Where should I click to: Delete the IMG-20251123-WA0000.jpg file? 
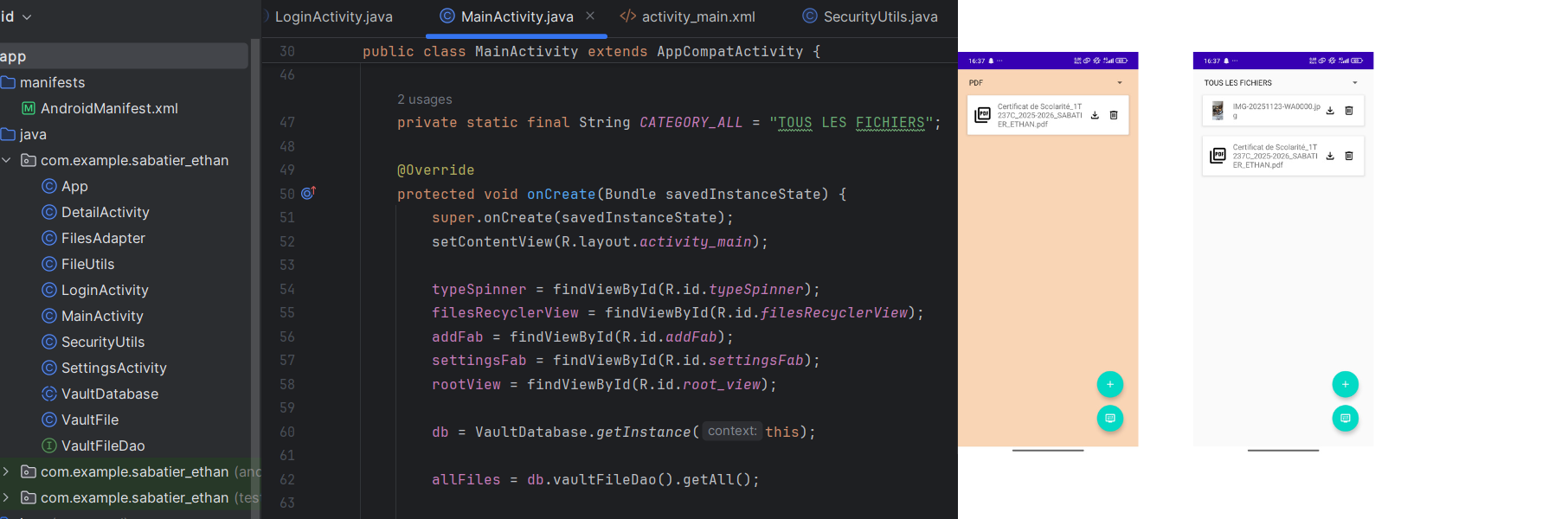tap(1349, 111)
